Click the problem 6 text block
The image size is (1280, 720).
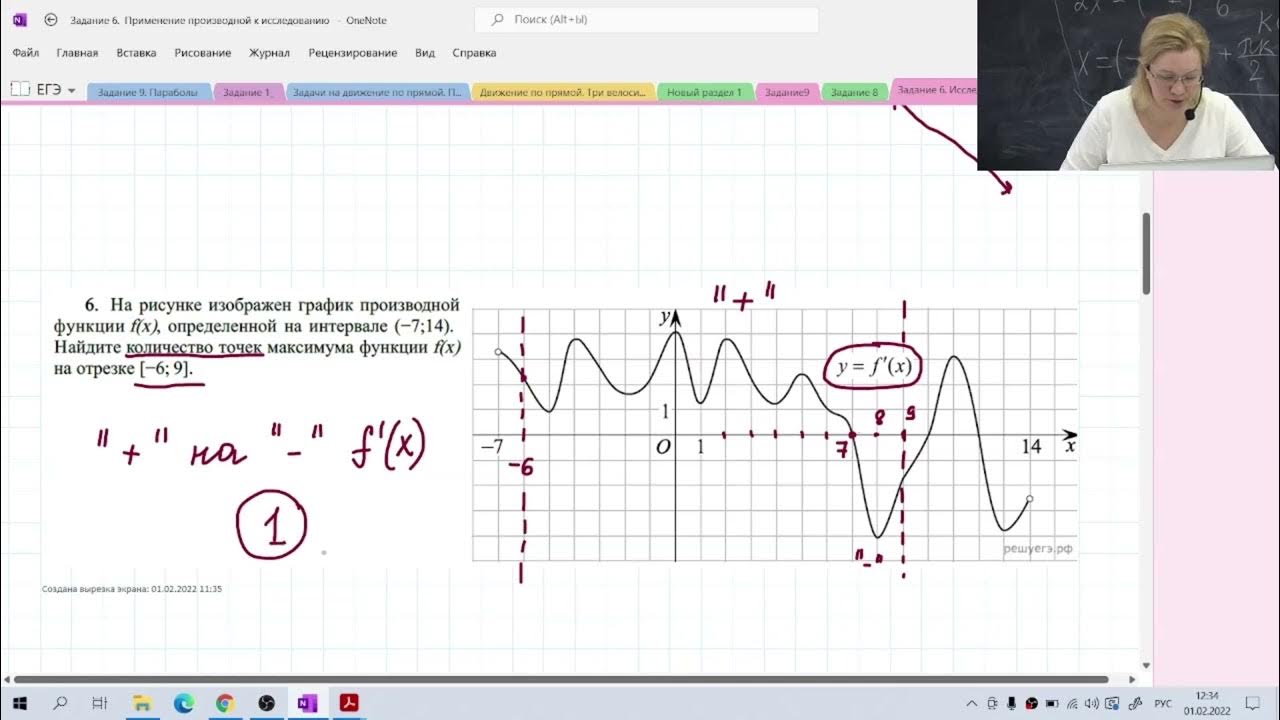click(257, 337)
